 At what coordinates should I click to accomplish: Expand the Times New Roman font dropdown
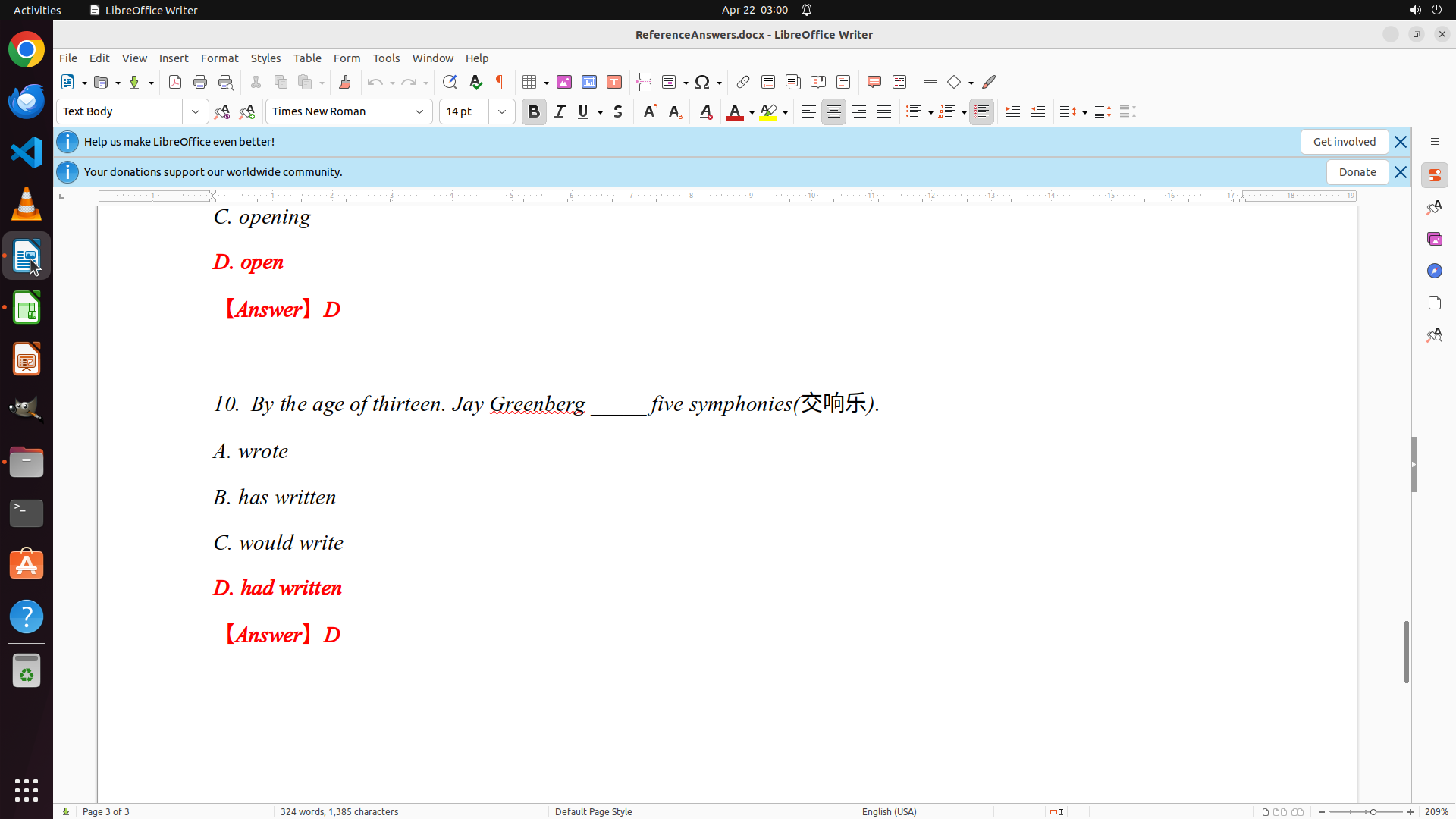419,111
